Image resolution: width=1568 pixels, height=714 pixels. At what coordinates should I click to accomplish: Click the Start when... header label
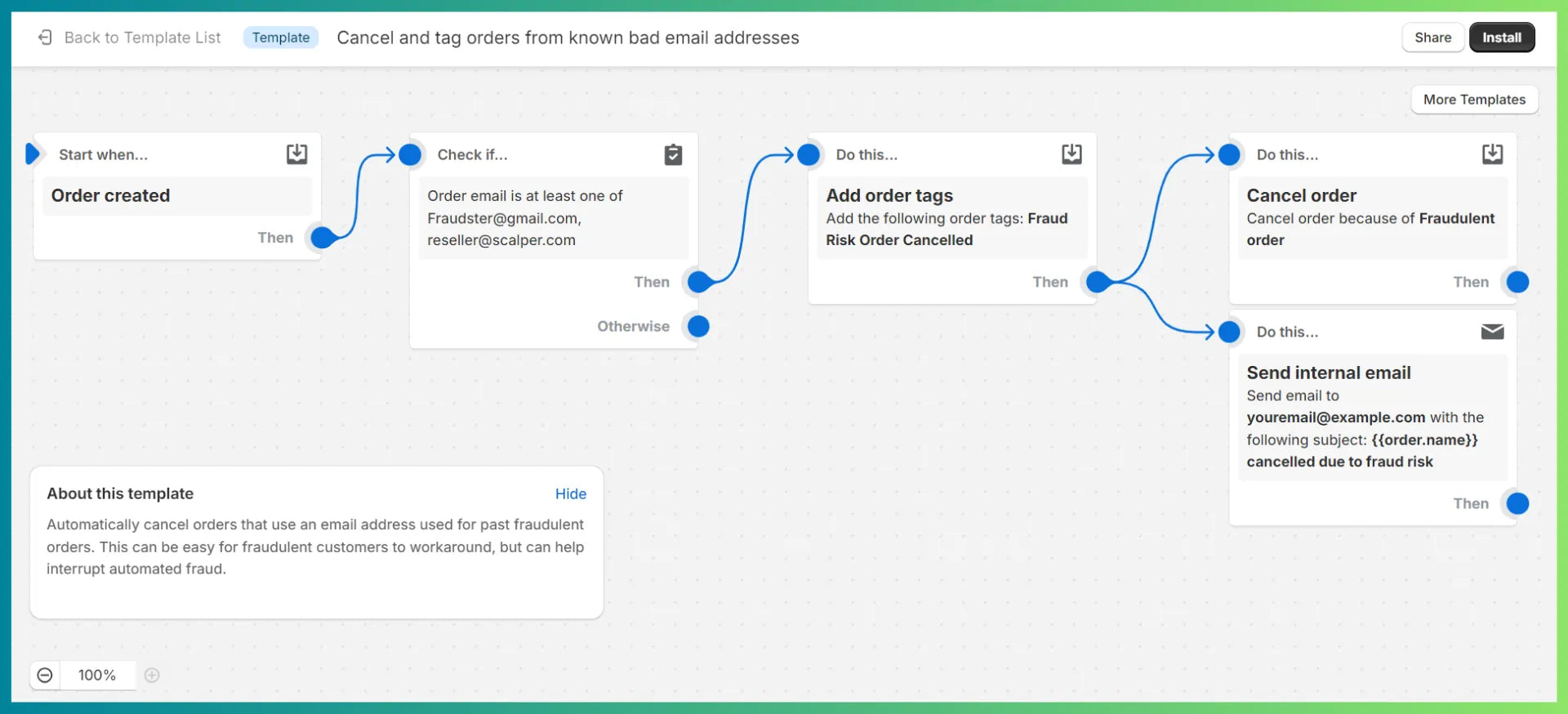[x=103, y=154]
